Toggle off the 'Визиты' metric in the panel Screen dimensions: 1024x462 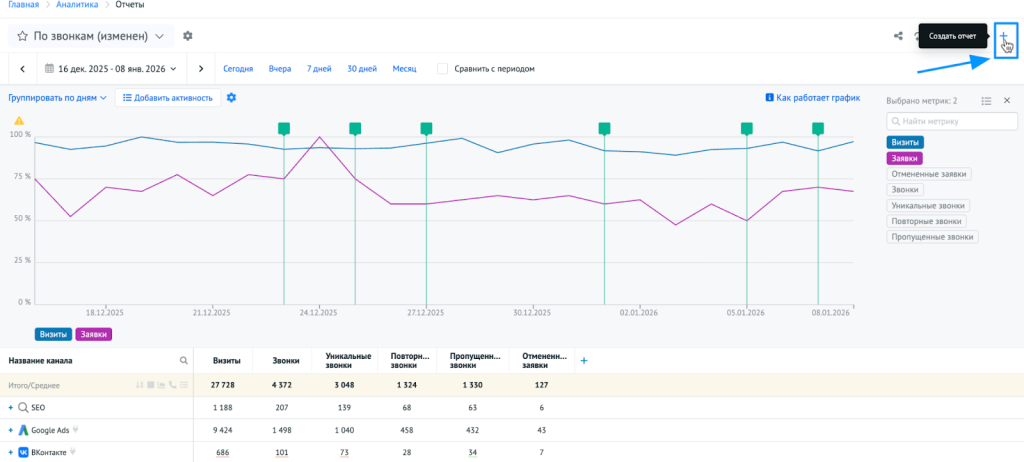click(x=906, y=142)
